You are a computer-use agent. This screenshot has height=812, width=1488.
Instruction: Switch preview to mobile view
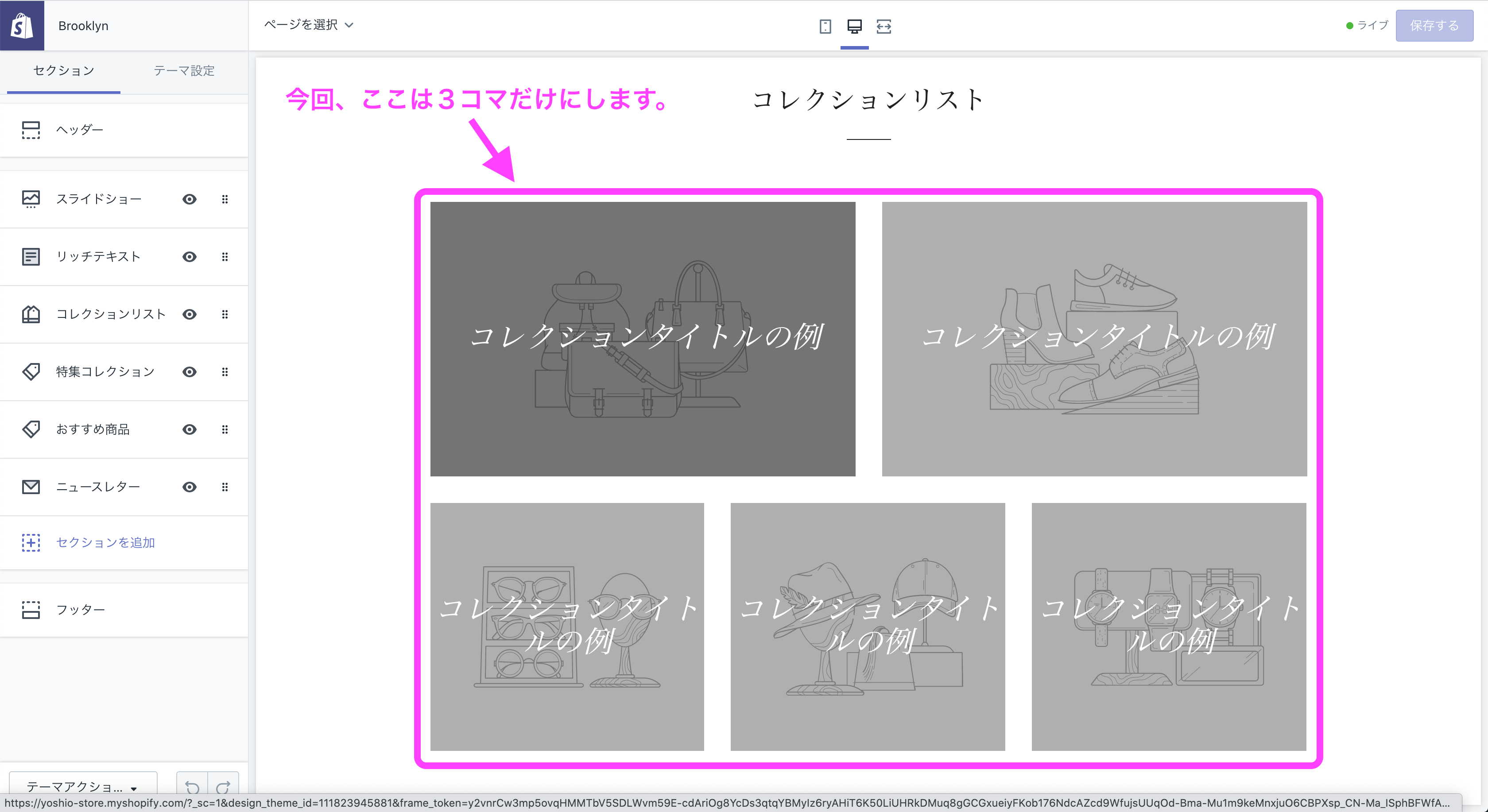pyautogui.click(x=825, y=27)
